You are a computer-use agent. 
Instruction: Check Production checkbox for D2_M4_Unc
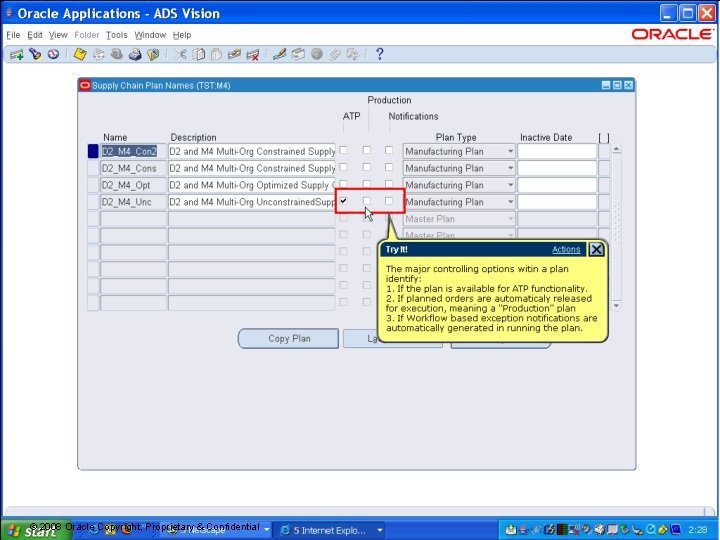click(366, 201)
